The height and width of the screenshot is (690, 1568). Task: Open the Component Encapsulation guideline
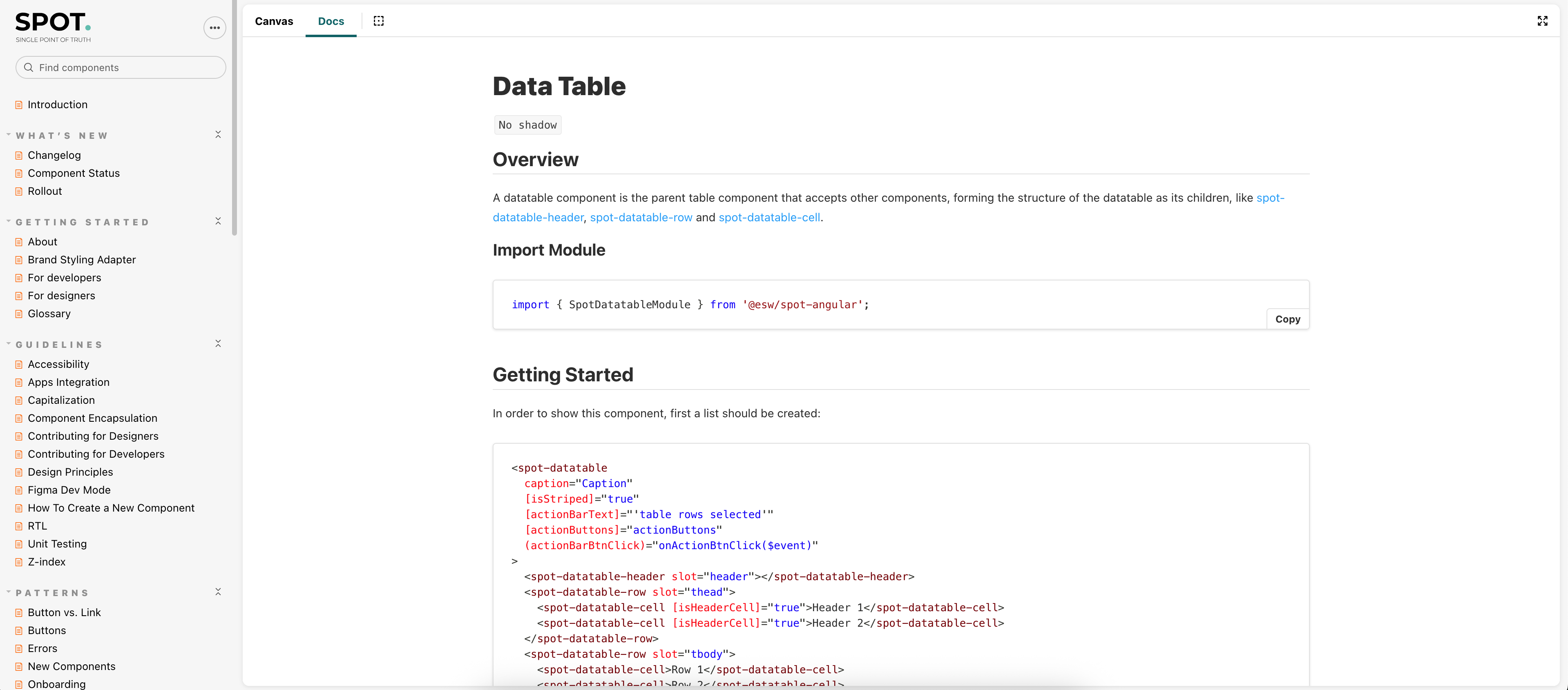(x=92, y=418)
